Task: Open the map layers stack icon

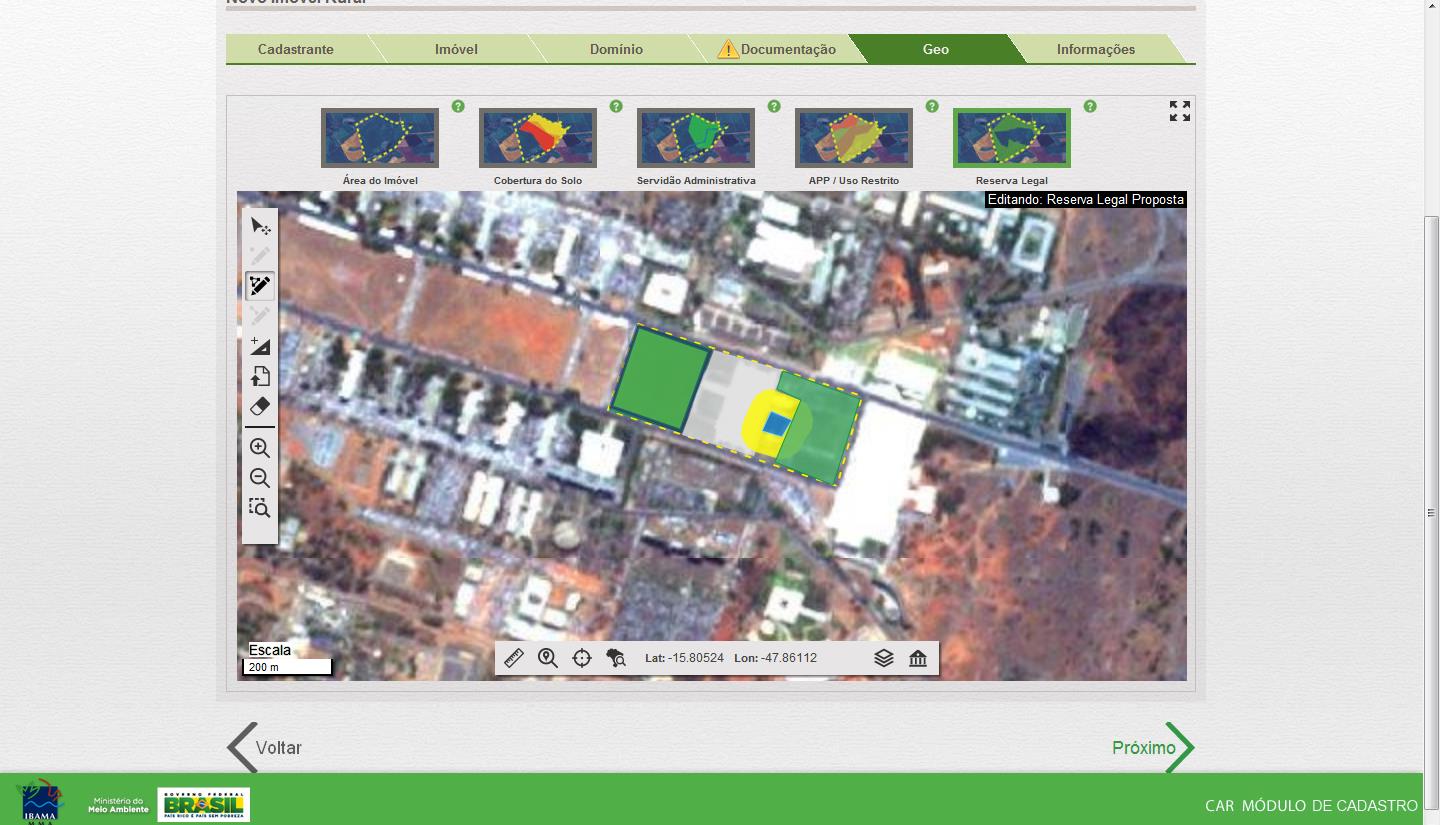Action: pyautogui.click(x=884, y=658)
